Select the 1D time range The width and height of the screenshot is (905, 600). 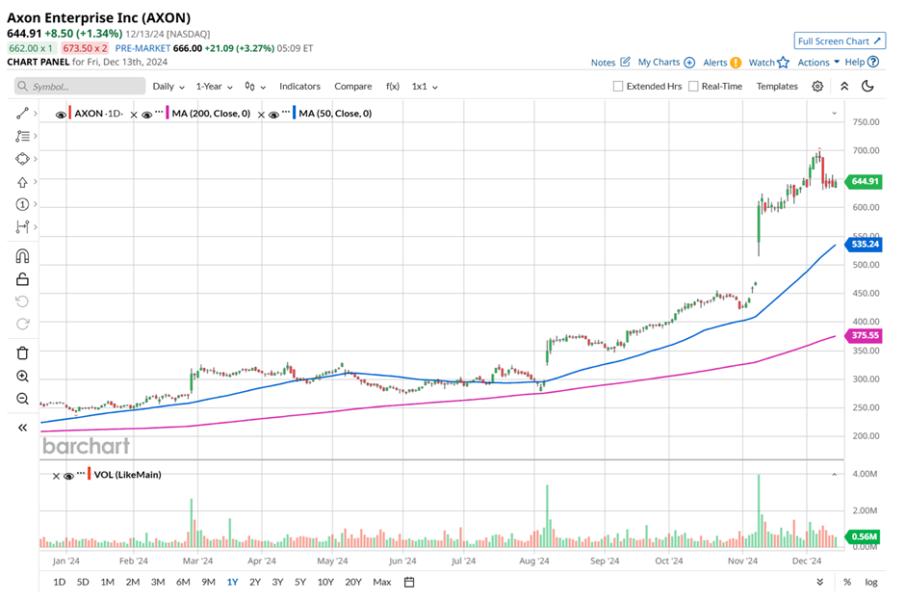[59, 582]
